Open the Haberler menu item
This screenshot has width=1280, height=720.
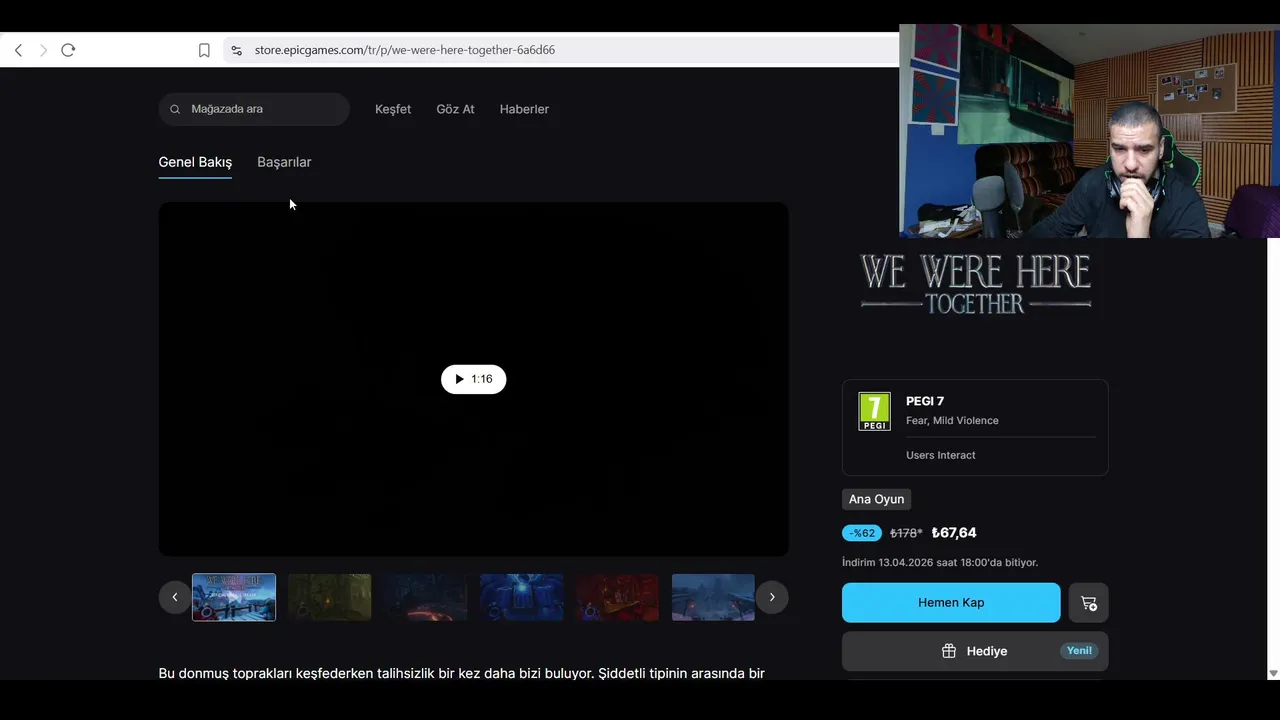pyautogui.click(x=524, y=109)
